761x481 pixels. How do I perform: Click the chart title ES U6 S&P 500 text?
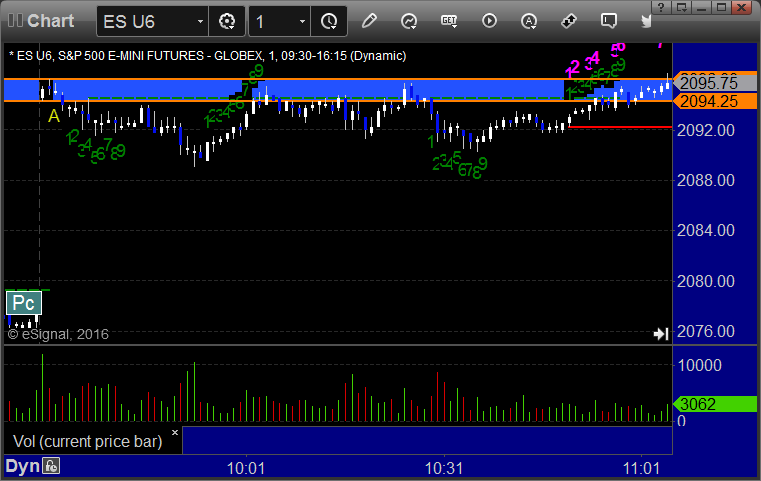(x=208, y=56)
